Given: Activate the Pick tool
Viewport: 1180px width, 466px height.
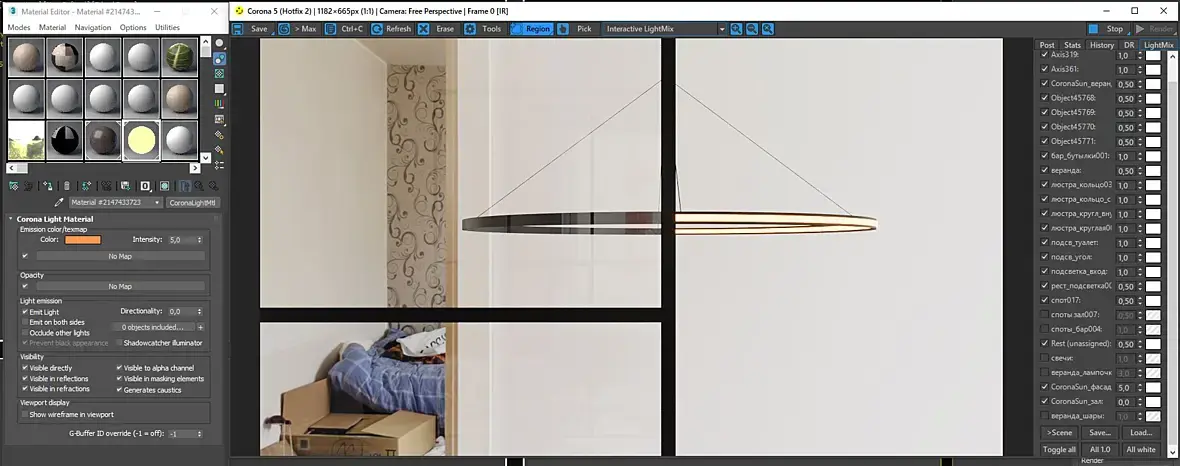Looking at the screenshot, I should (x=576, y=29).
